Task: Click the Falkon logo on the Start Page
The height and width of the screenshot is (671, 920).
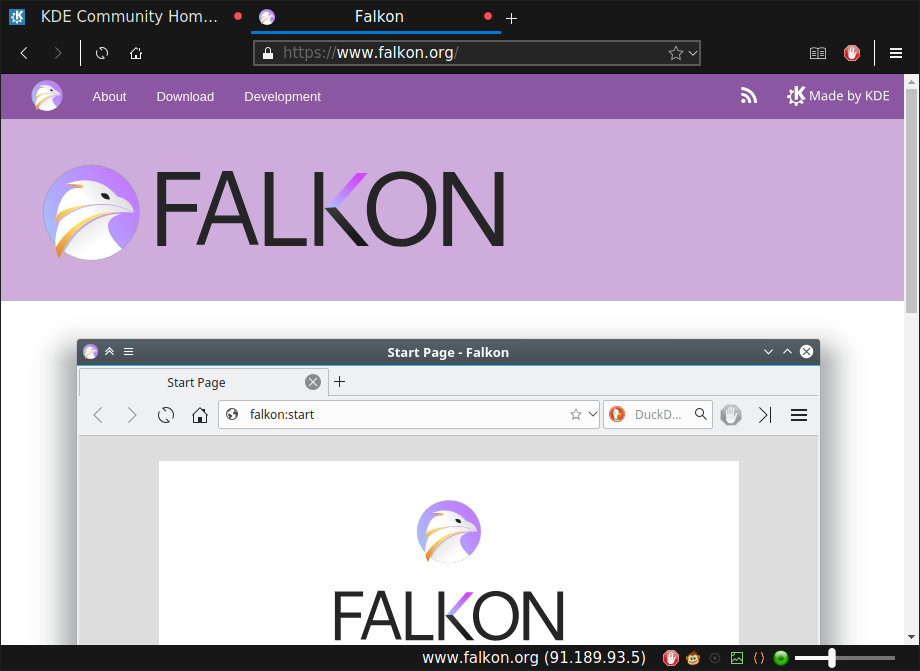Action: (449, 531)
